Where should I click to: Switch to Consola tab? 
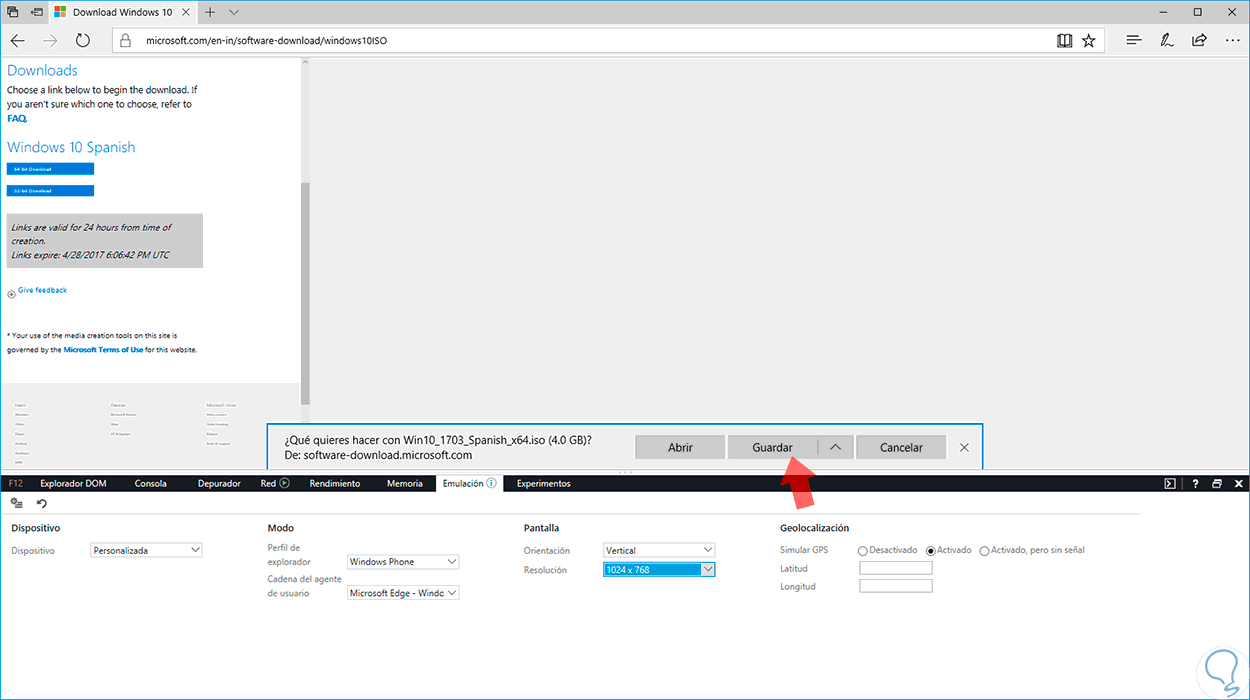coord(151,483)
